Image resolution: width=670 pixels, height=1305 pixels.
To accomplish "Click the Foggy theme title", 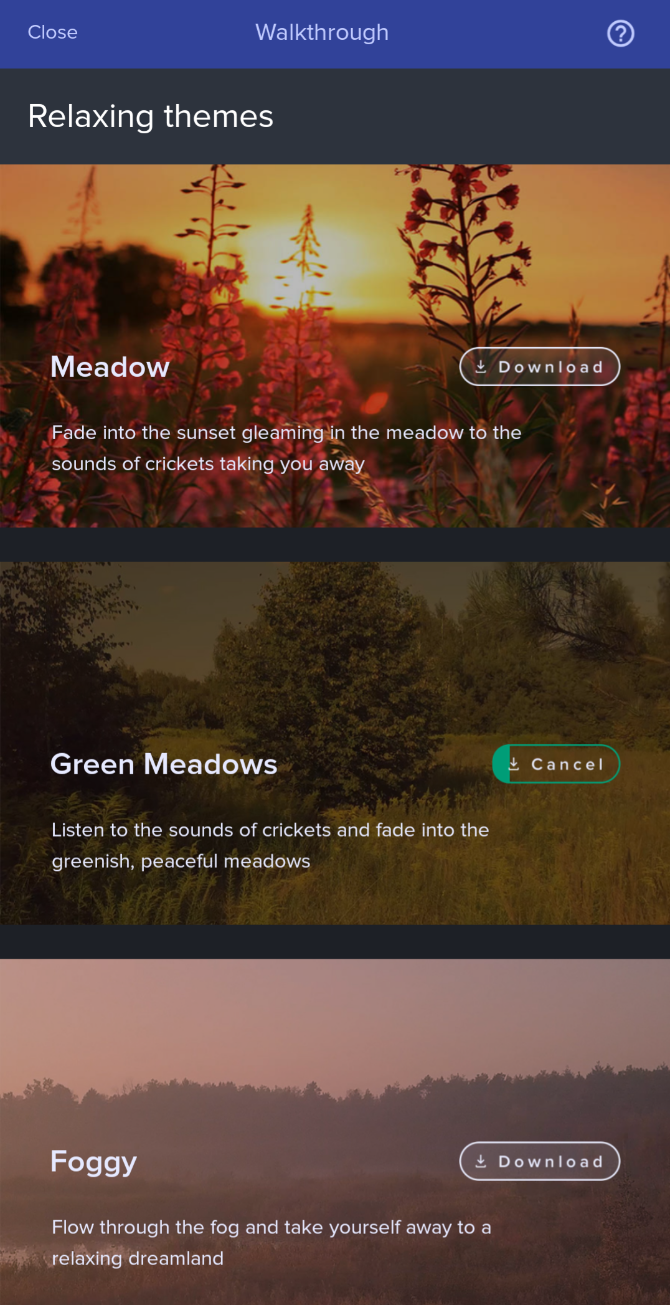I will (93, 1162).
